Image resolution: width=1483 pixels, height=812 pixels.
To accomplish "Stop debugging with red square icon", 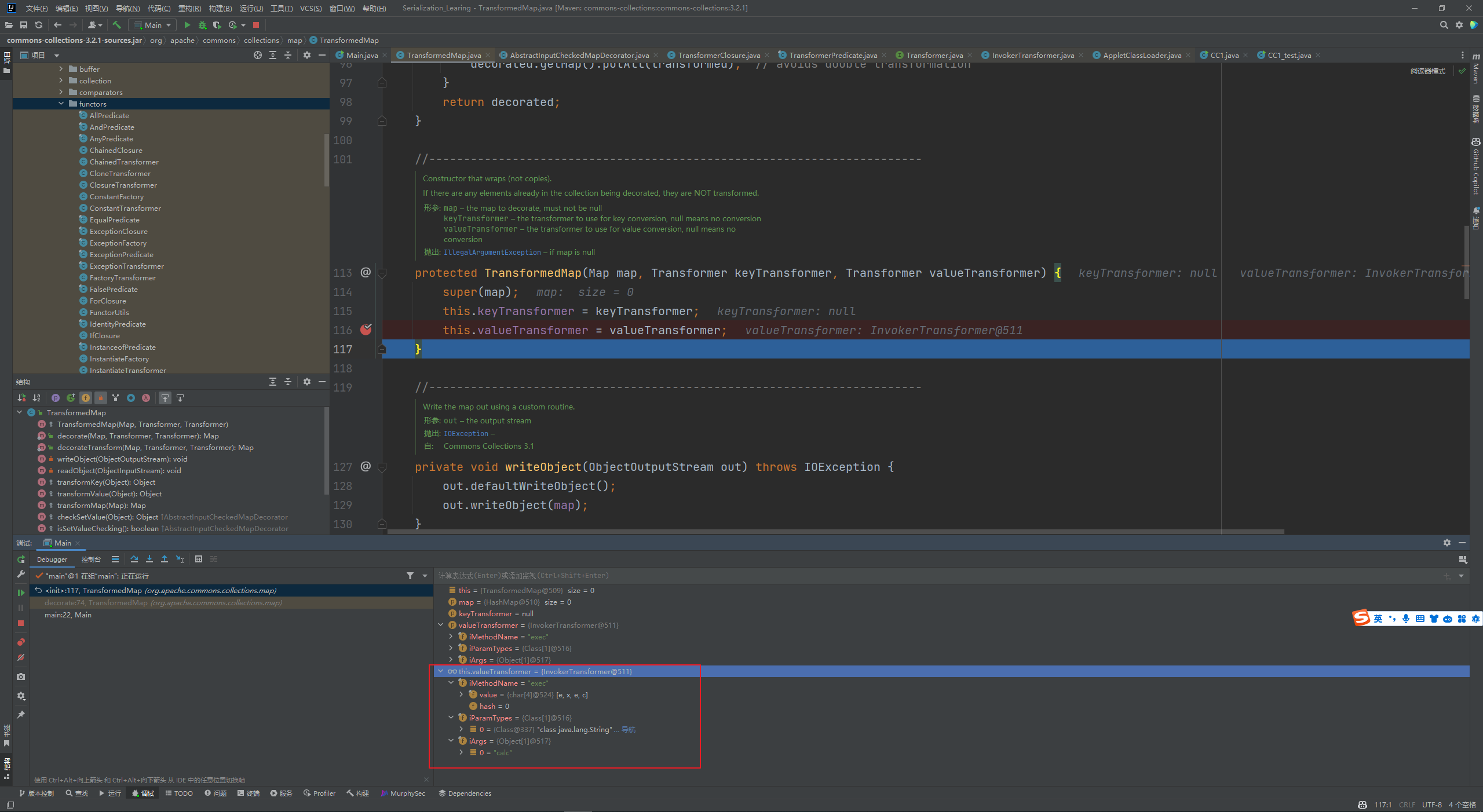I will [21, 623].
